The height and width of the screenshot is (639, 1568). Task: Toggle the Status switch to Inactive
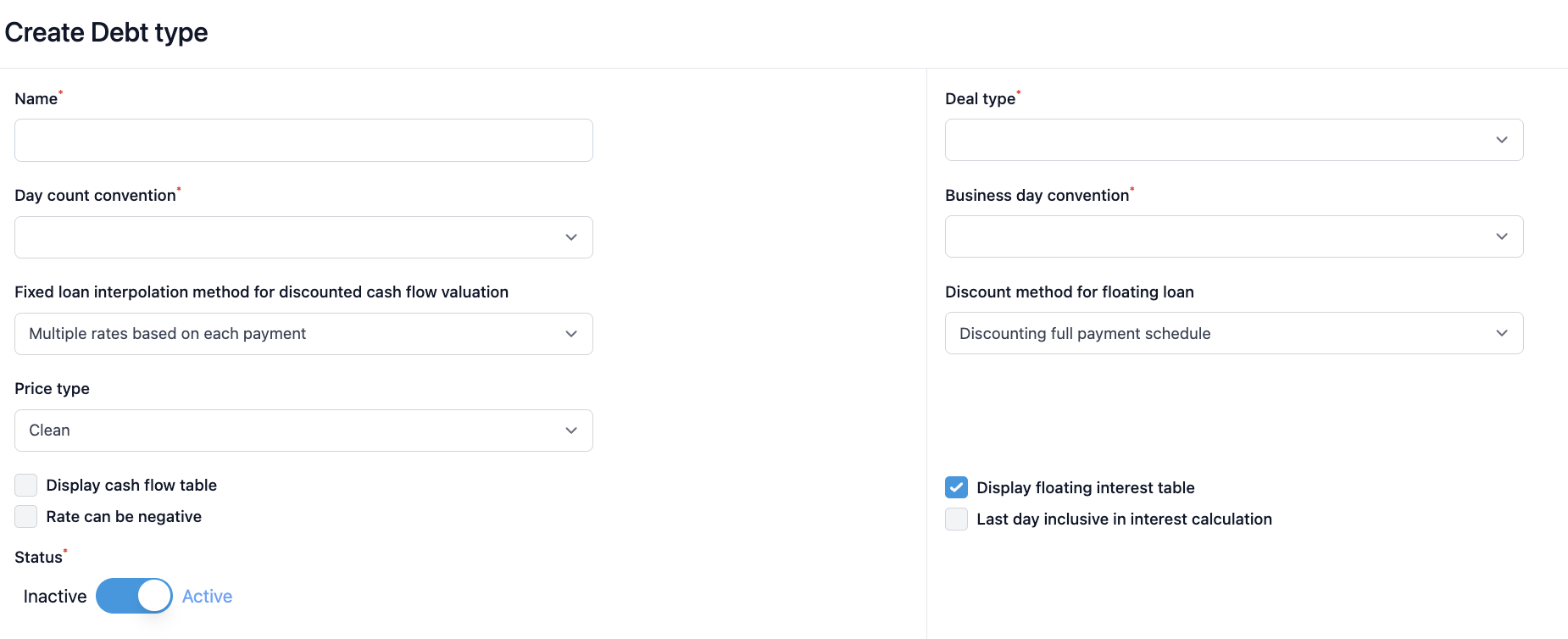point(134,596)
